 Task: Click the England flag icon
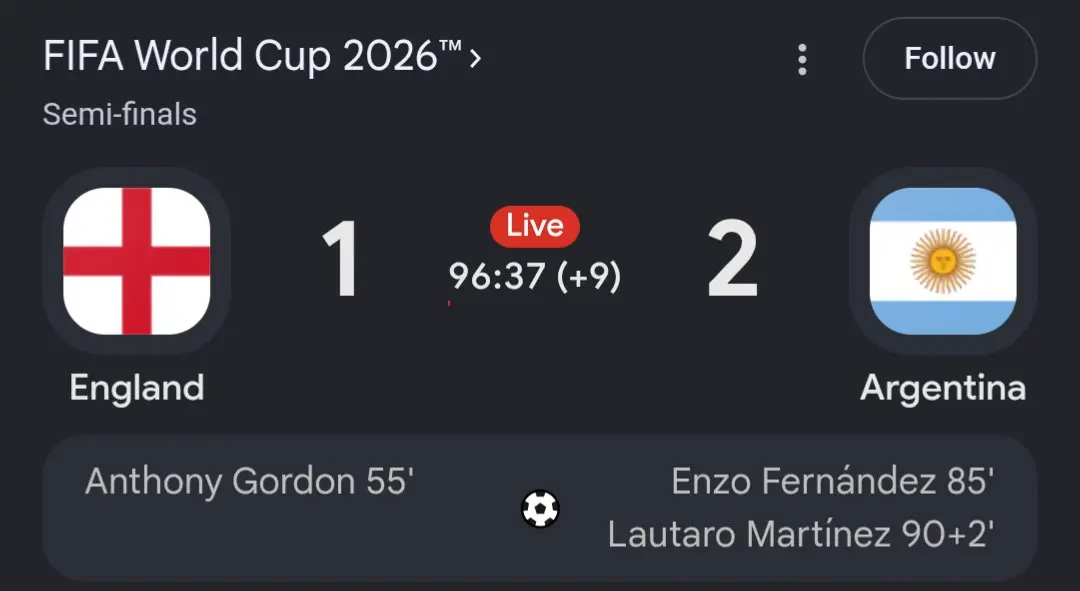[136, 261]
